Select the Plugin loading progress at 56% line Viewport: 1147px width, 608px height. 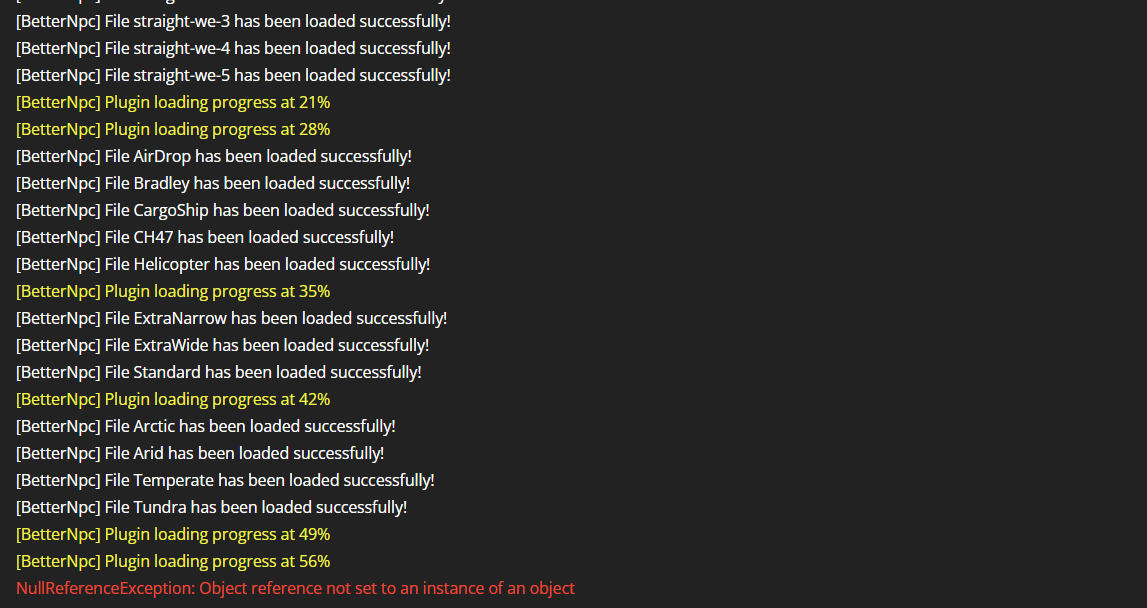173,561
